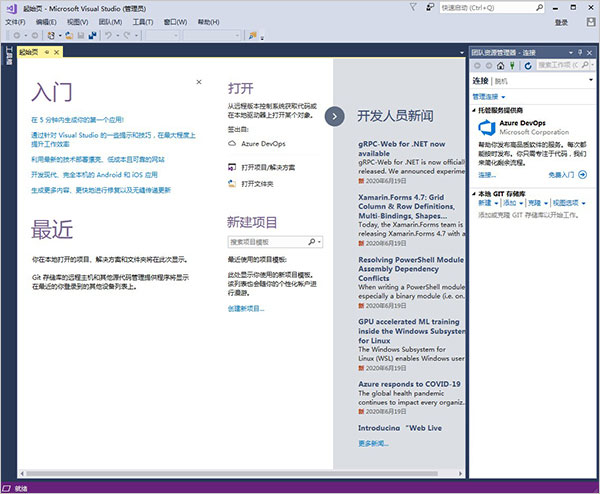Open the toolbar overflow options arrow
The width and height of the screenshot is (600, 494).
point(262,37)
